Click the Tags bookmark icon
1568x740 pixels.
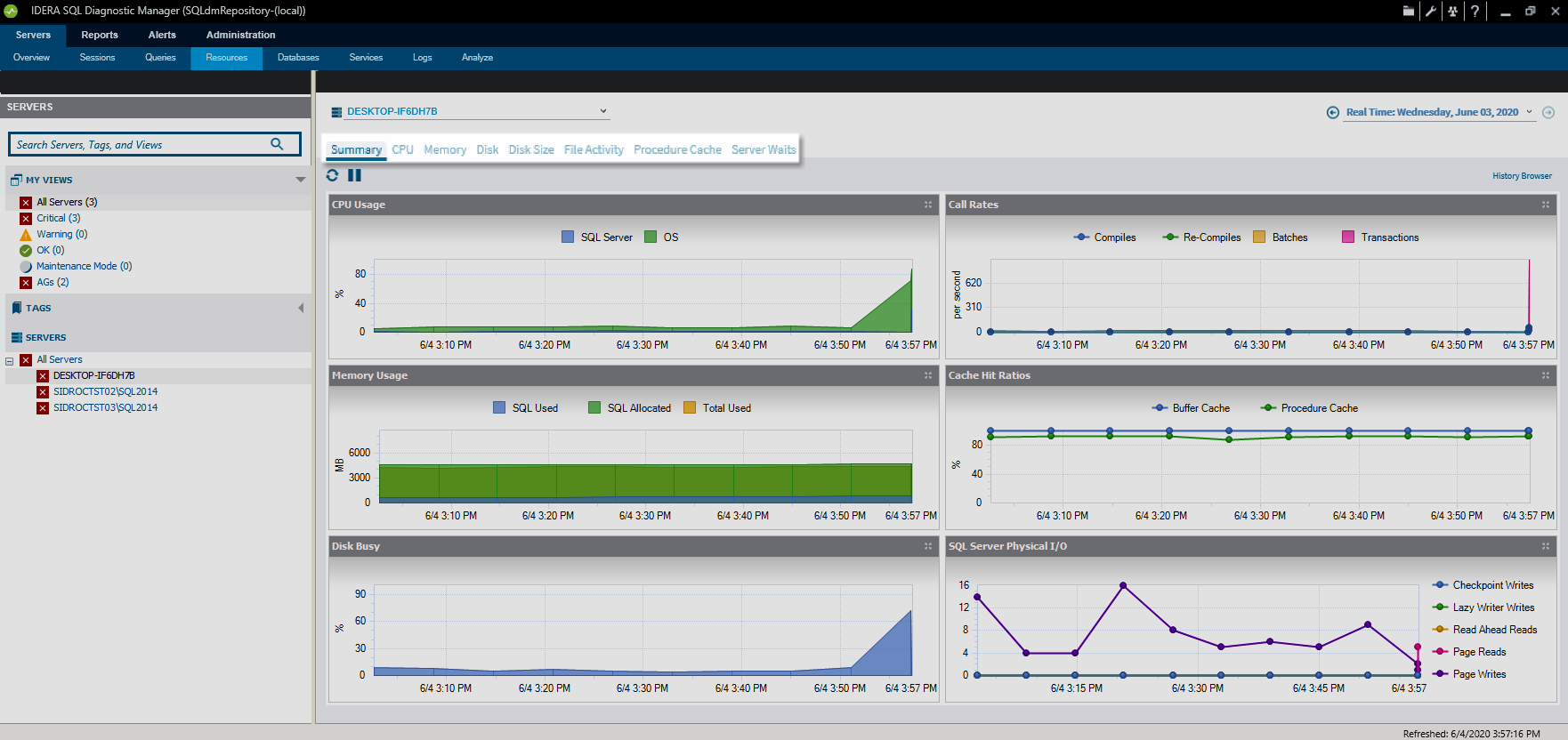pos(16,308)
